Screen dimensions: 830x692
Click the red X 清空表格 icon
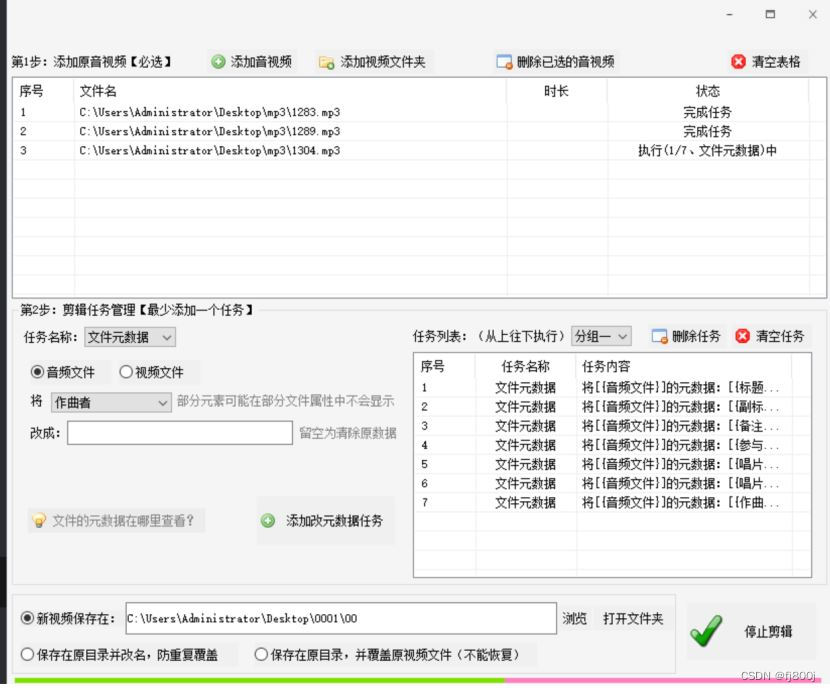(738, 62)
